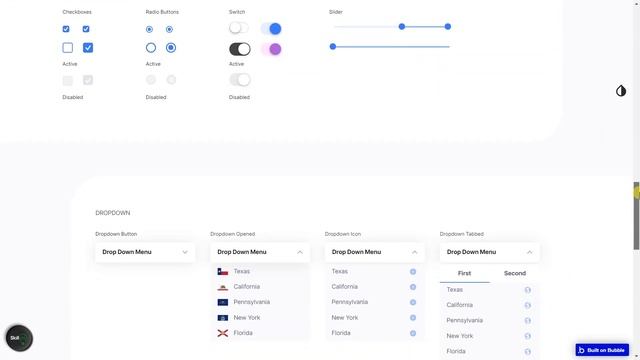
Task: Turn on the white off switch
Action: pyautogui.click(x=239, y=28)
